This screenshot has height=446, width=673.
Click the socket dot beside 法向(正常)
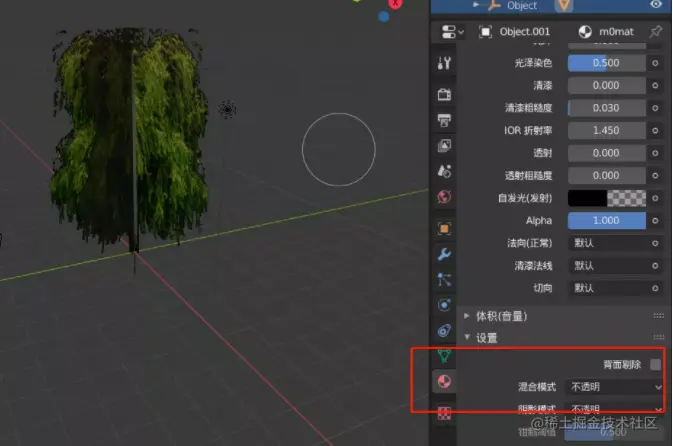tap(655, 243)
